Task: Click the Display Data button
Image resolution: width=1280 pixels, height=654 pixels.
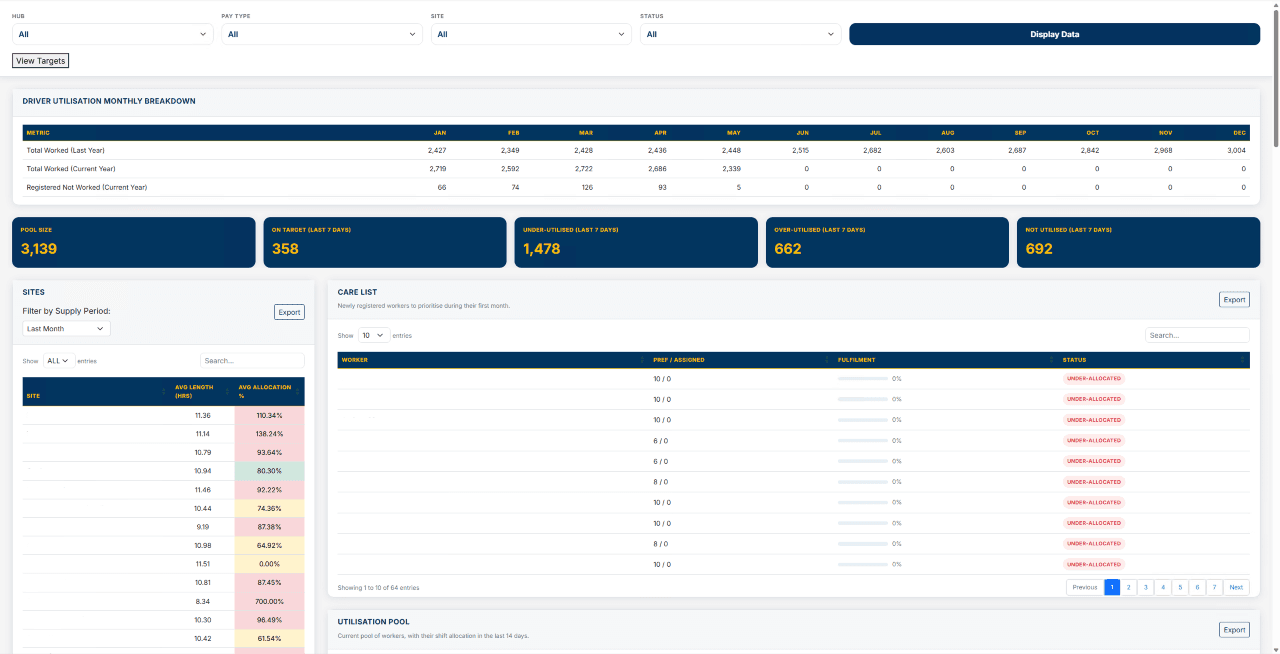Action: pos(1054,34)
